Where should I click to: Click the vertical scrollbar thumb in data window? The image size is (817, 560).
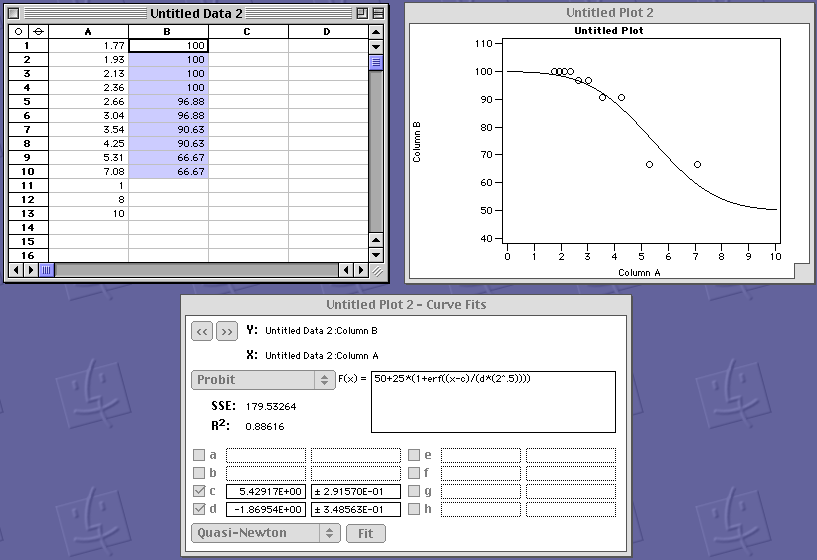(x=376, y=63)
